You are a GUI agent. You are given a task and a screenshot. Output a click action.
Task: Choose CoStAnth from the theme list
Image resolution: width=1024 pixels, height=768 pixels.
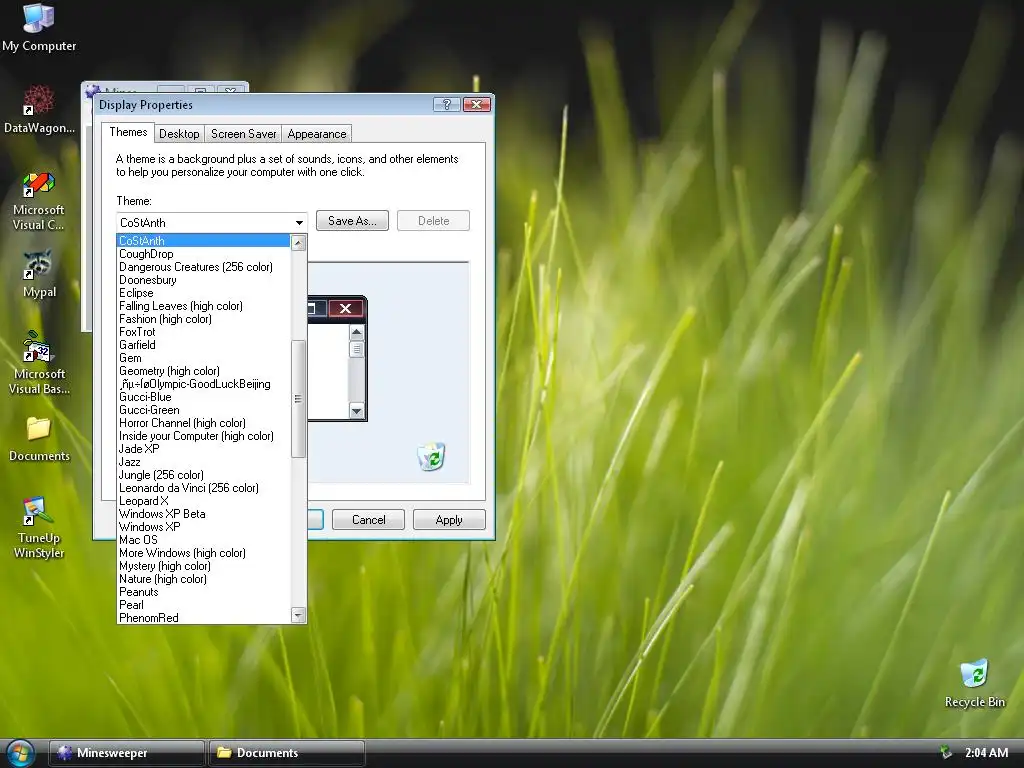tap(203, 241)
